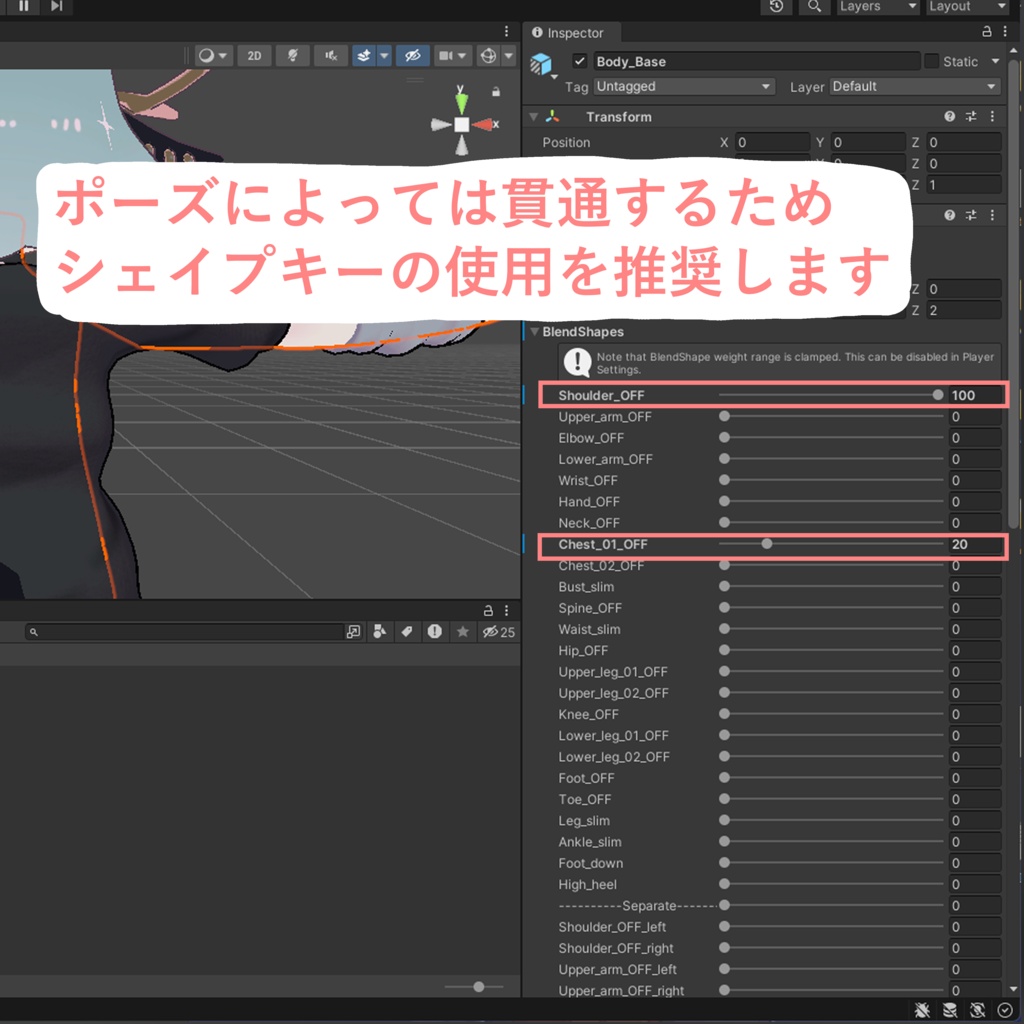Click the center cube of orientation gizmo
1024x1024 pixels.
click(x=462, y=124)
